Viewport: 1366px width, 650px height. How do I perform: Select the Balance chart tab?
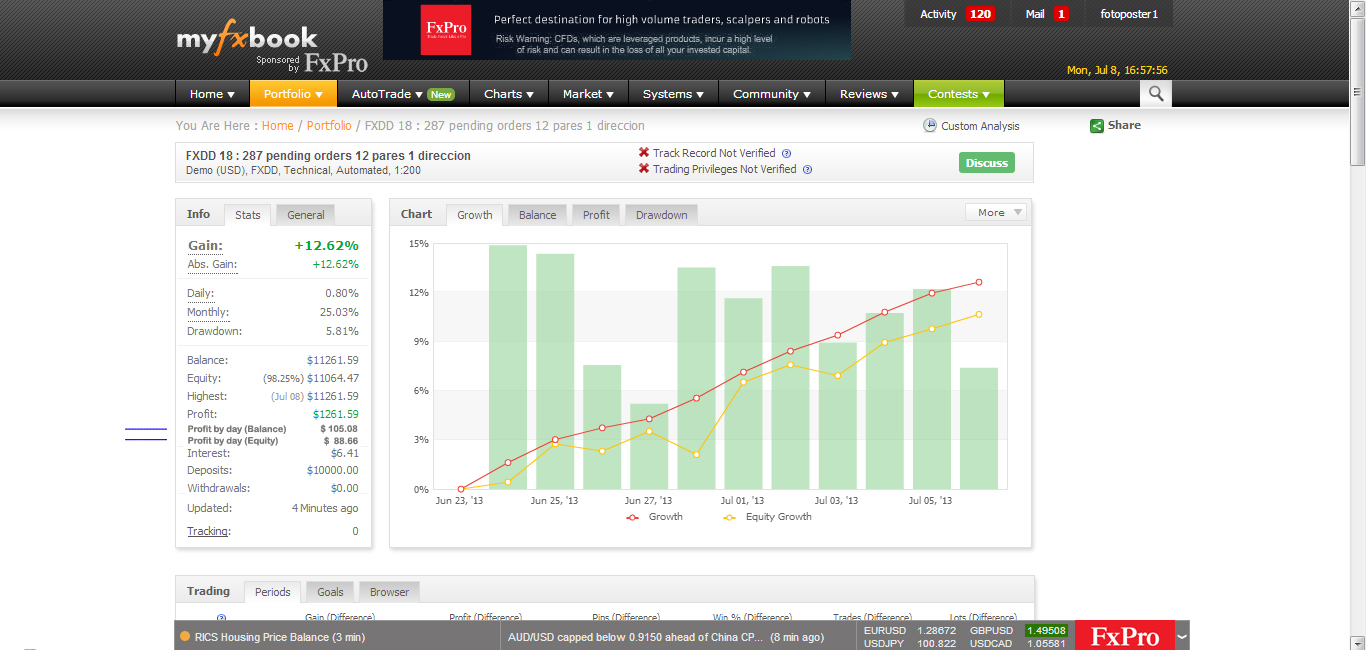point(537,215)
